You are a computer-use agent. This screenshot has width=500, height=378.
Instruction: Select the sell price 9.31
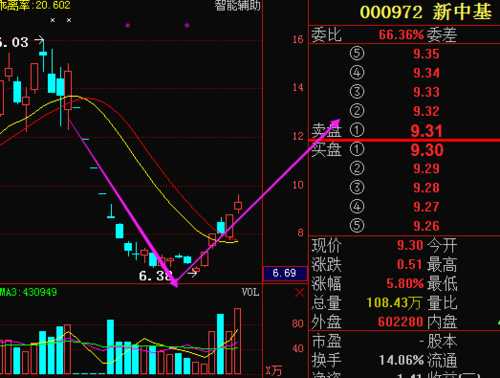[427, 131]
